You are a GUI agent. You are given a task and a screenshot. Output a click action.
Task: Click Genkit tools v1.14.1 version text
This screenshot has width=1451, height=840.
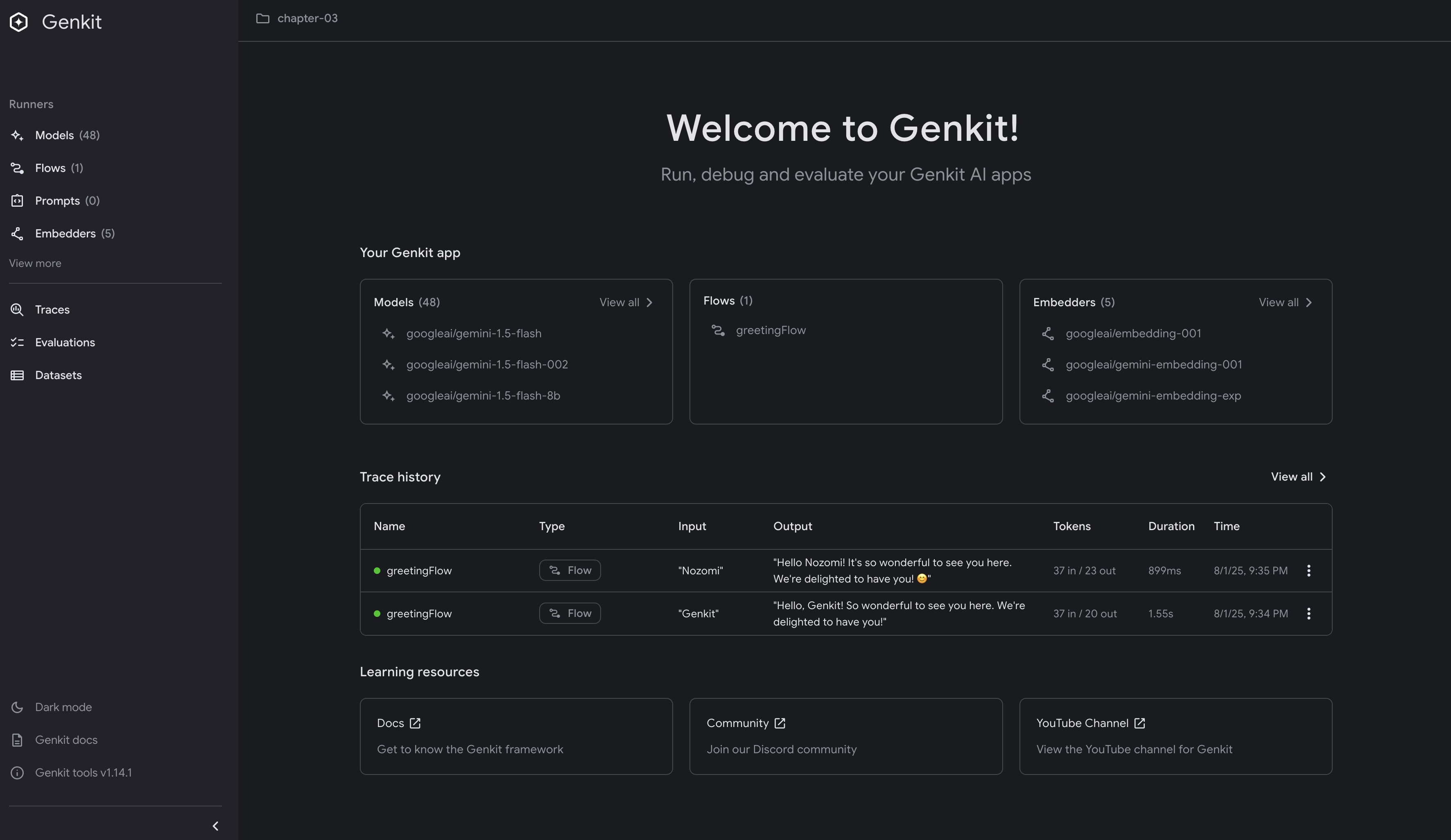[84, 773]
